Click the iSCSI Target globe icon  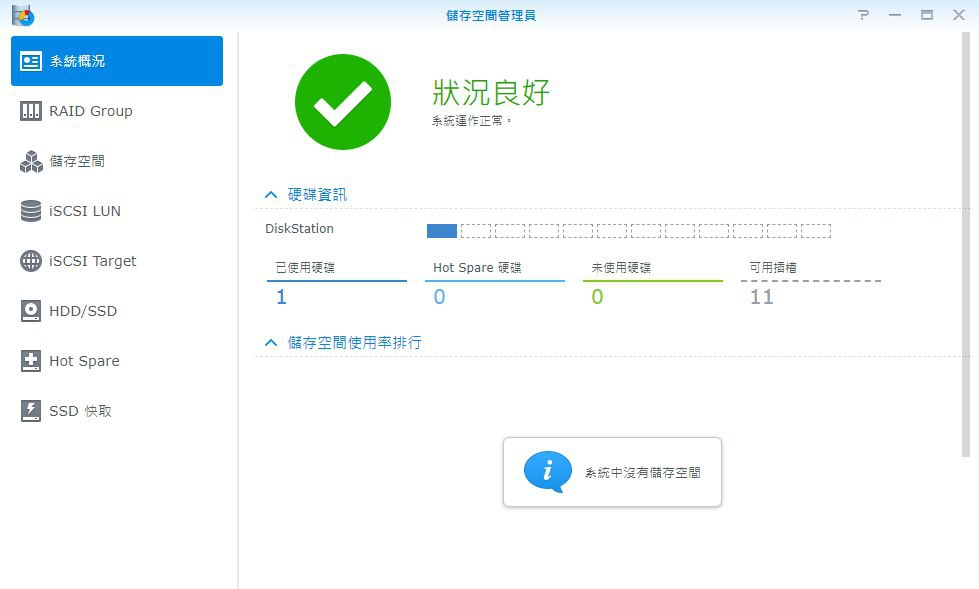click(31, 261)
